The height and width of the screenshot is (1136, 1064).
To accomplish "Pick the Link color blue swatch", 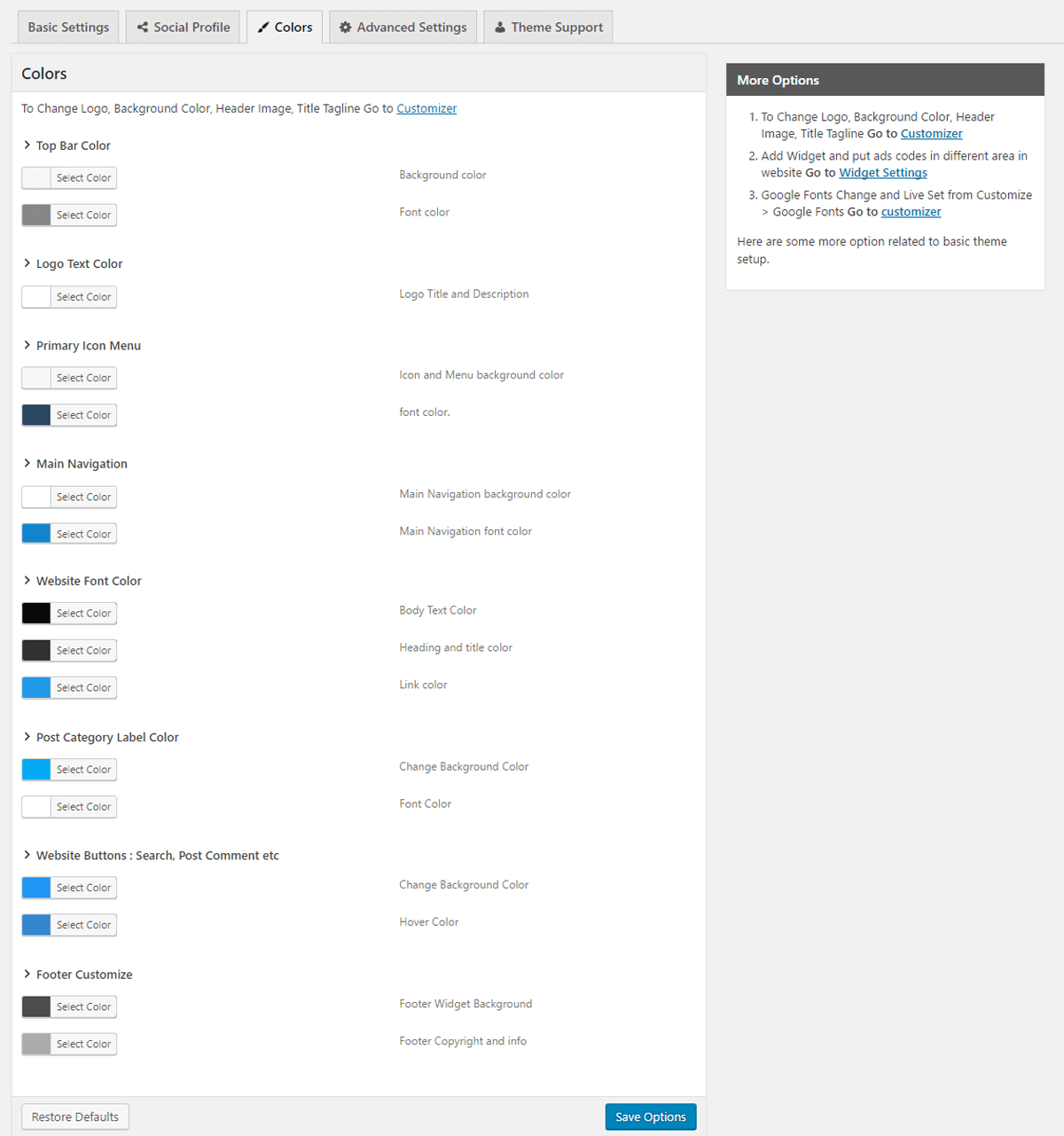I will (36, 687).
